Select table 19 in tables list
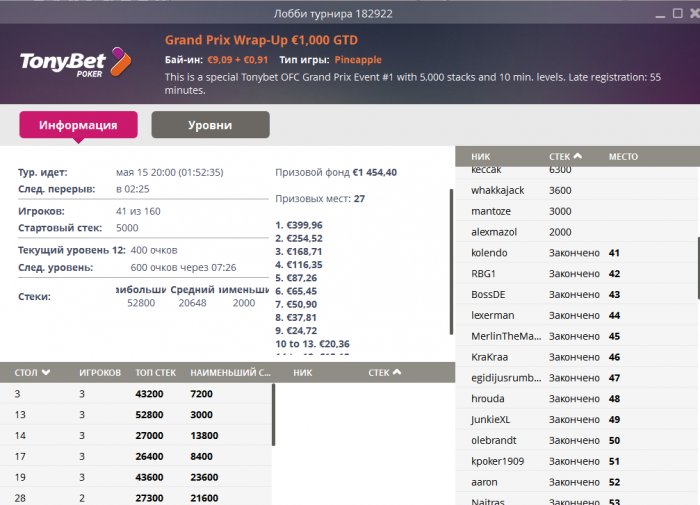Screen dimensions: 700x505 pyautogui.click(x=136, y=477)
